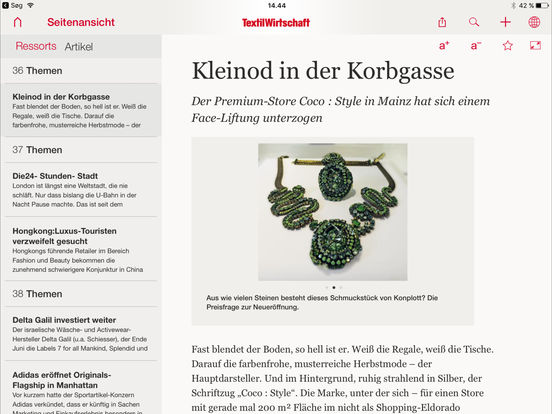
Task: Open the globe web icon
Action: pyautogui.click(x=534, y=22)
